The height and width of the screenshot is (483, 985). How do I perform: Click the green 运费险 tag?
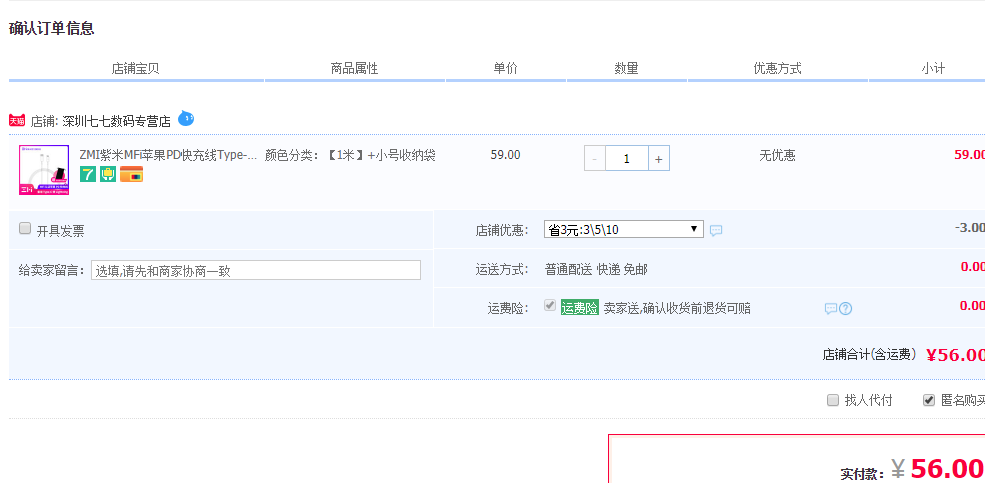579,308
